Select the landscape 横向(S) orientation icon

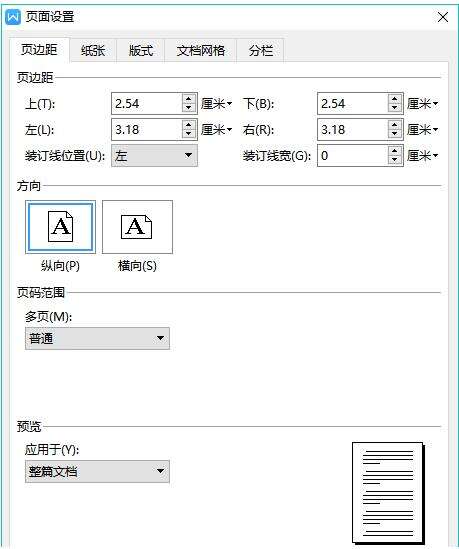click(x=137, y=227)
